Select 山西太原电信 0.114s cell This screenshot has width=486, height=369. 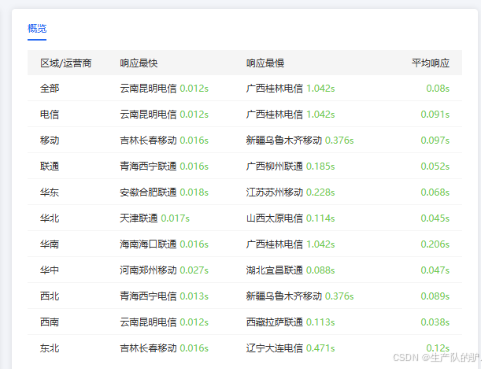tap(291, 218)
